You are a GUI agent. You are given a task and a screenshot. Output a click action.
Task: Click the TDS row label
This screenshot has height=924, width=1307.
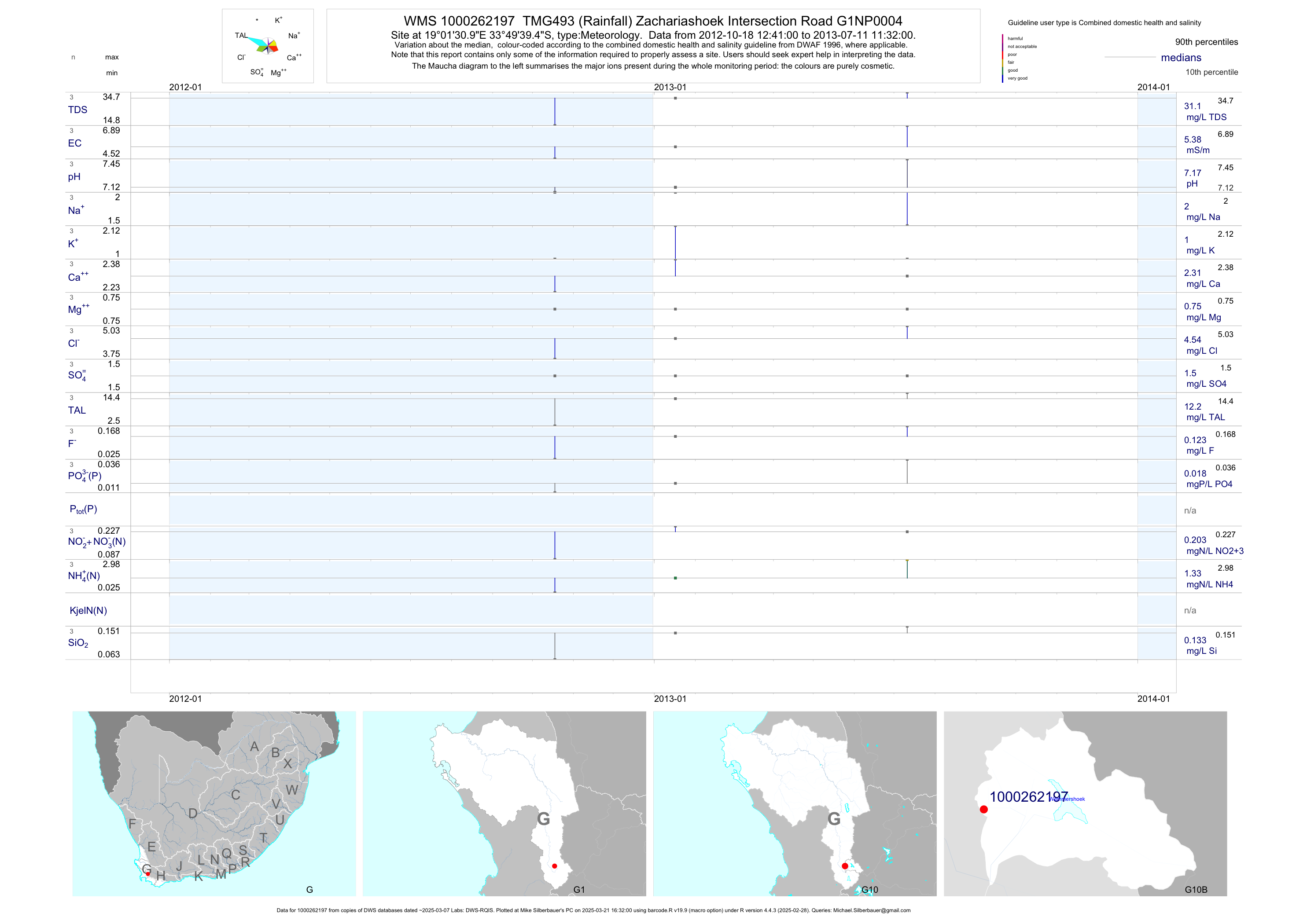tap(77, 110)
